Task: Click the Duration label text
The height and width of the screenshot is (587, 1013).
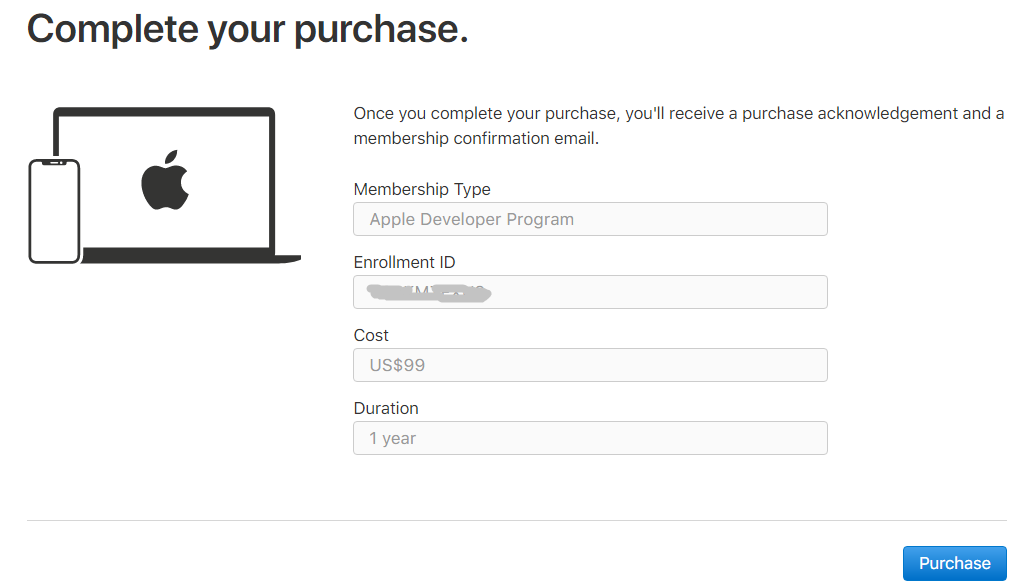Action: pos(385,408)
